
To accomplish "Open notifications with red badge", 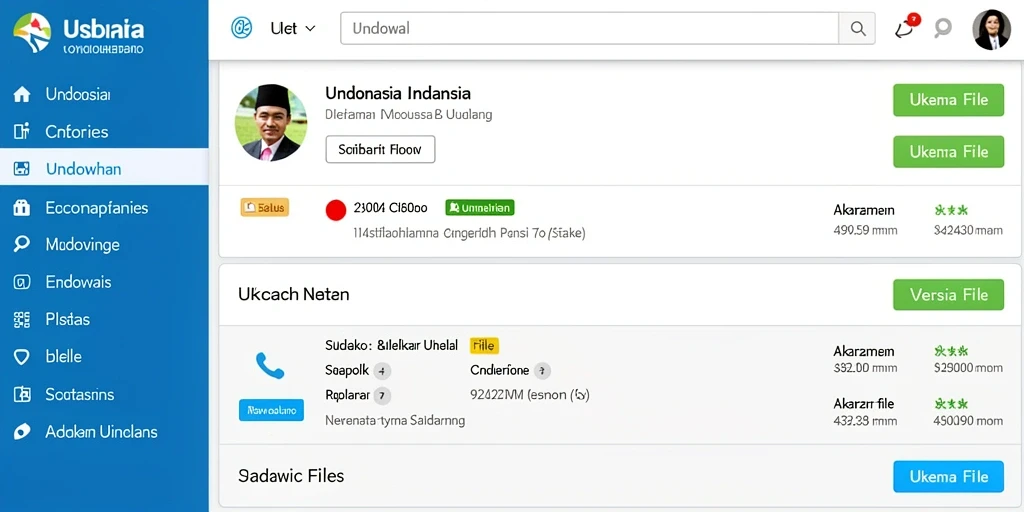I will coord(906,27).
